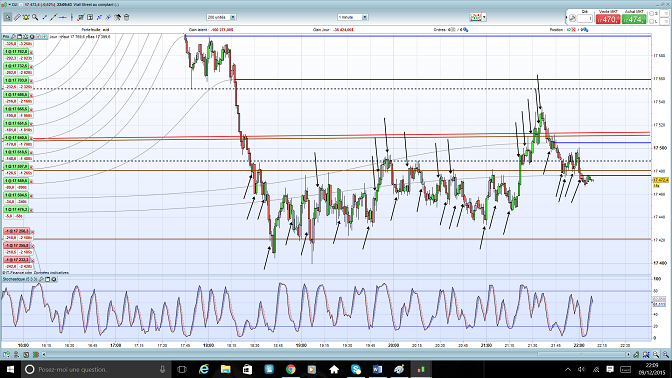Click the green Achat MKT buy button
The image size is (672, 378).
[x=634, y=19]
